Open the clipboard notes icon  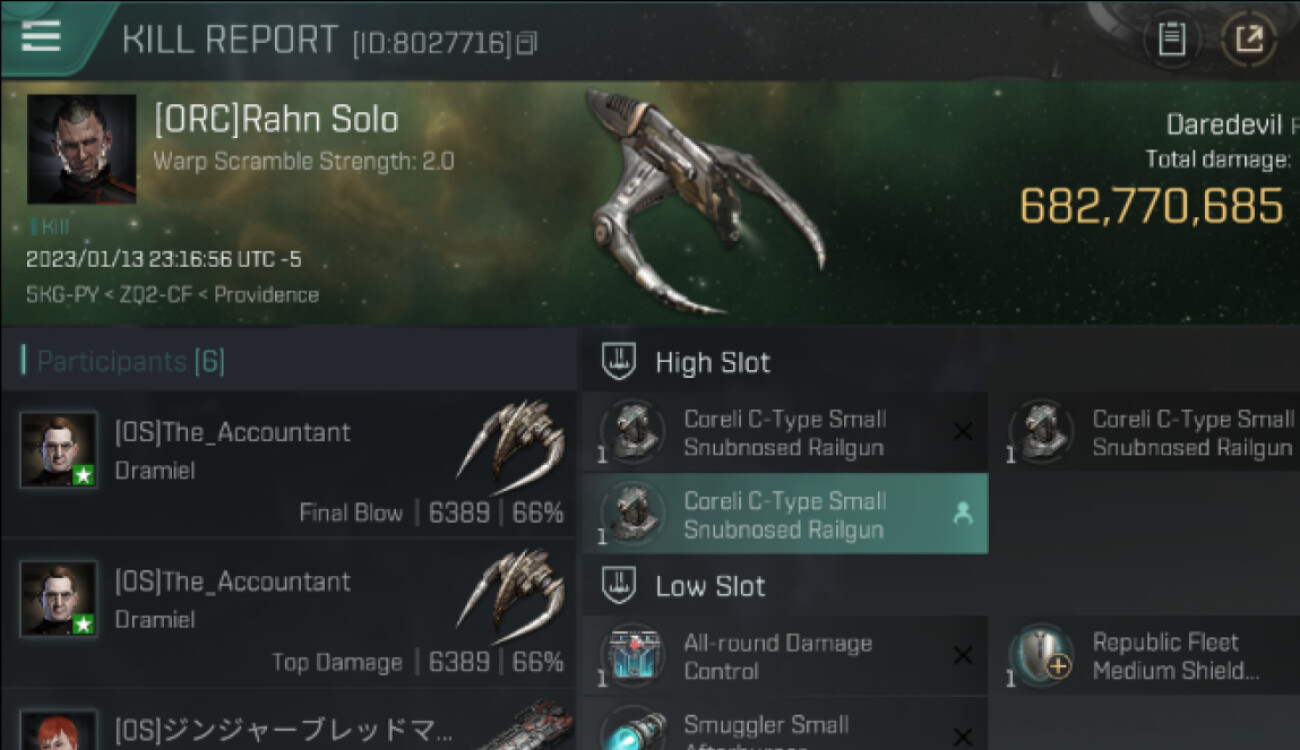tap(1171, 40)
